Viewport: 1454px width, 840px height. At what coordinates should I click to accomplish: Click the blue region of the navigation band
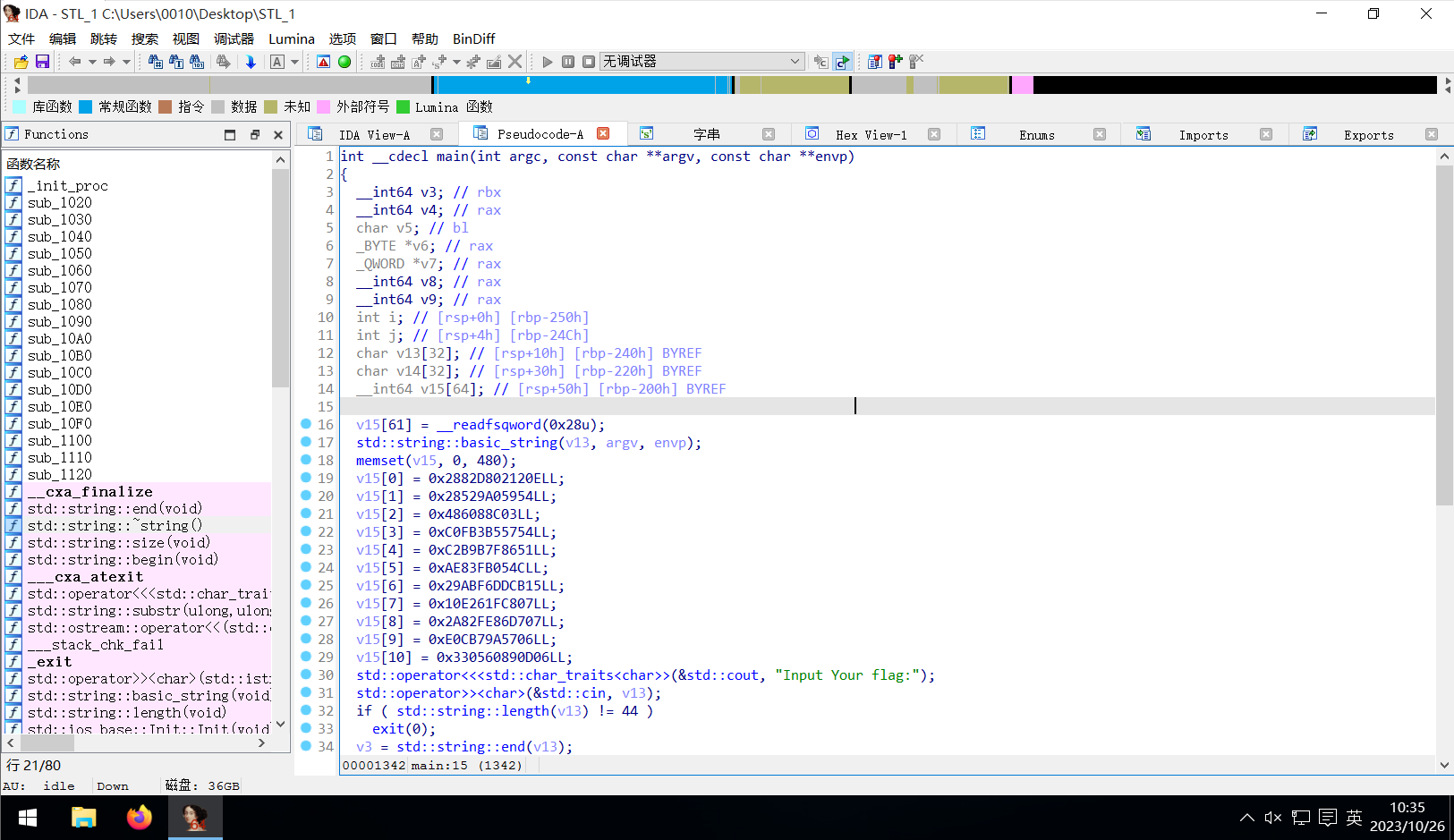pyautogui.click(x=582, y=85)
